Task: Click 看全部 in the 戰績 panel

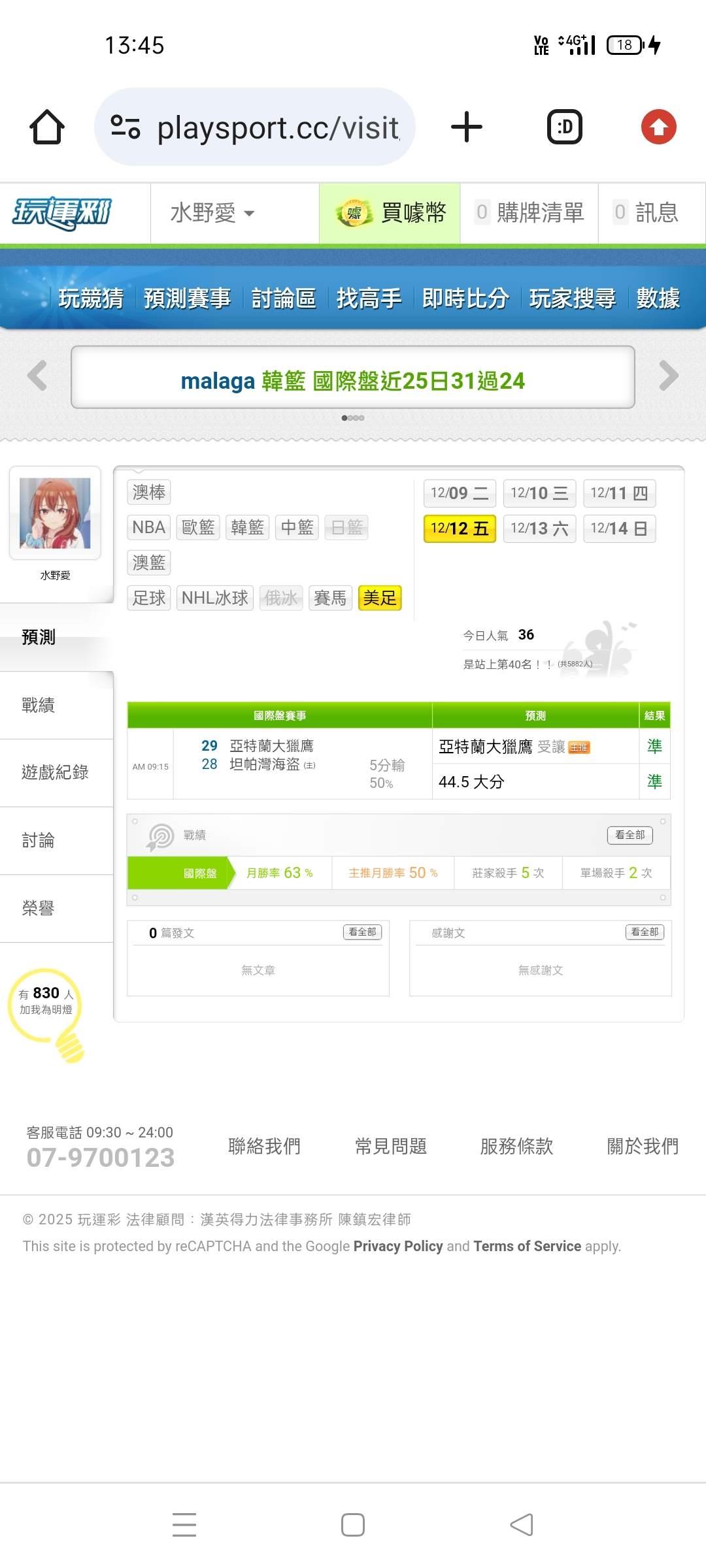Action: [630, 835]
